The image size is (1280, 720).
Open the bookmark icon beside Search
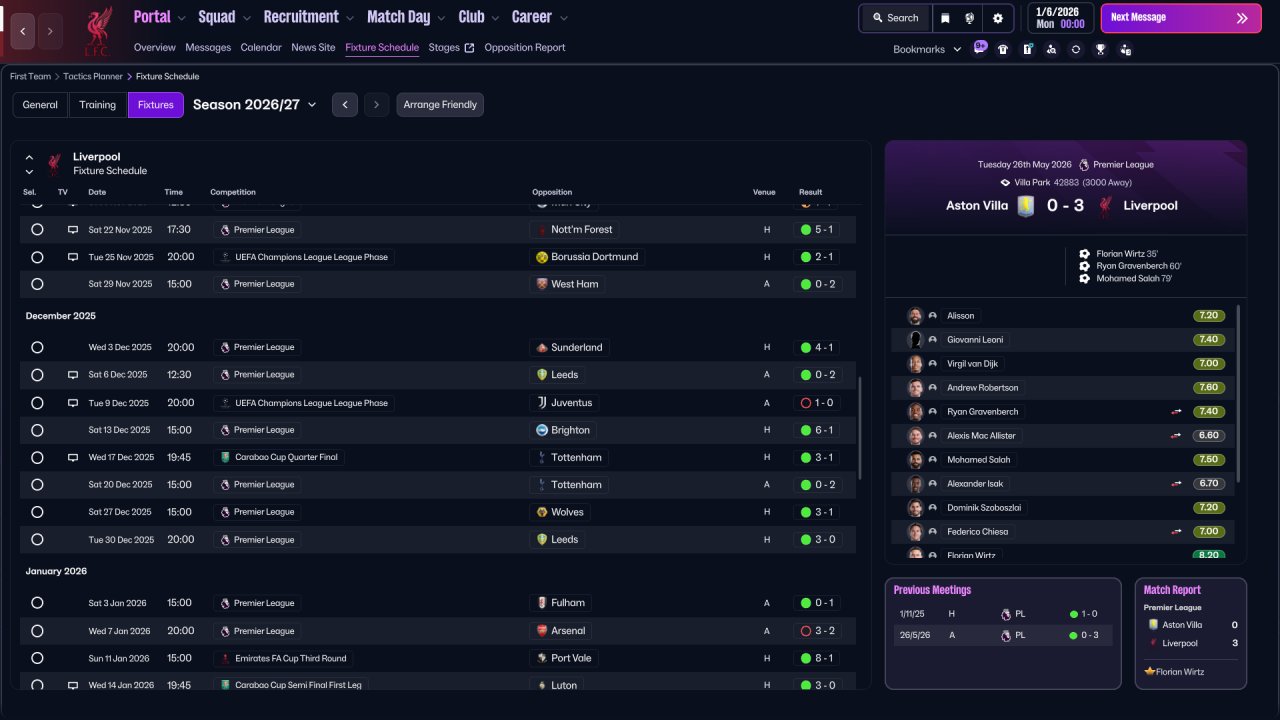click(945, 18)
